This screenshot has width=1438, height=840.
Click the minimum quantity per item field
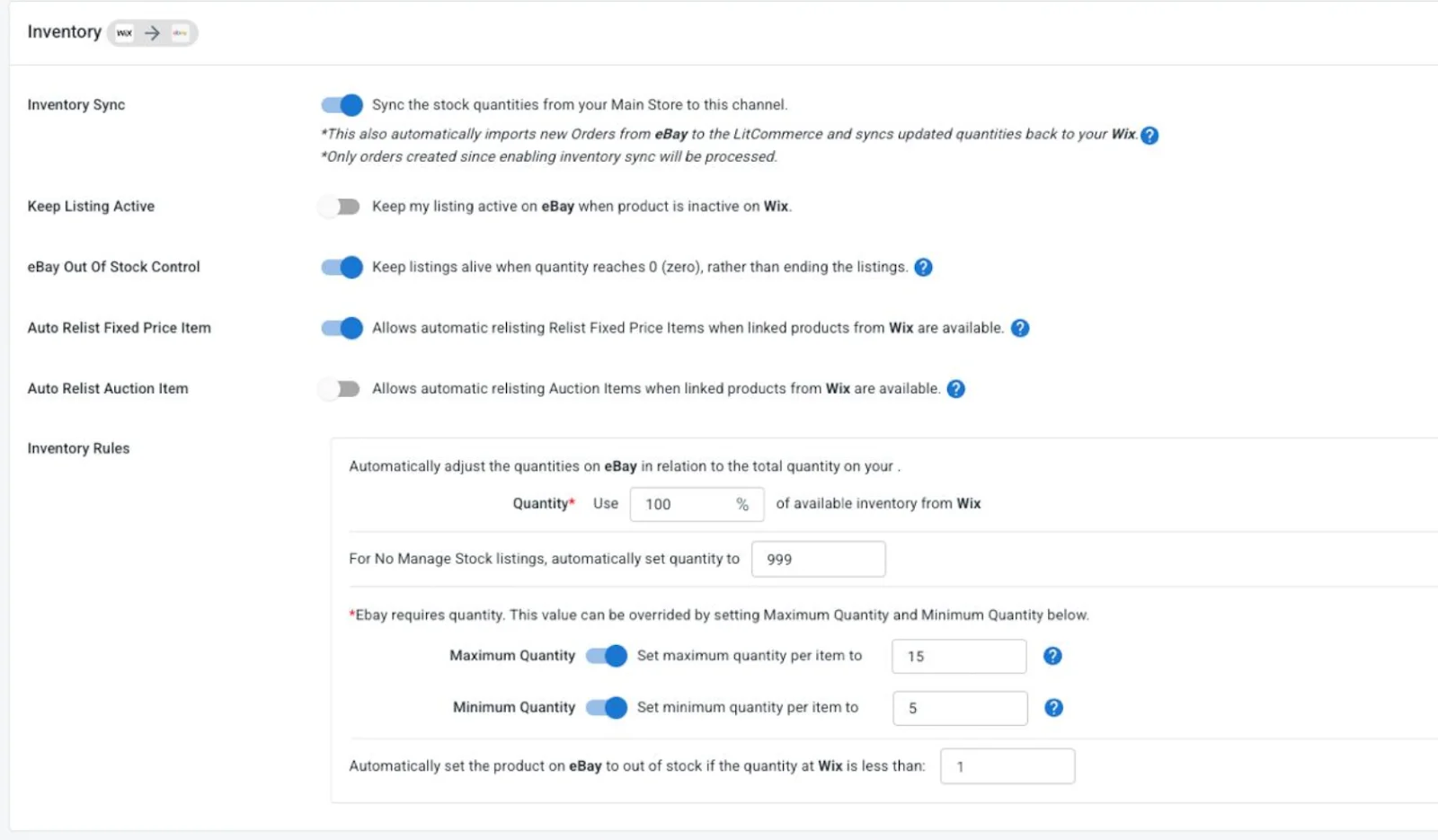pos(959,708)
